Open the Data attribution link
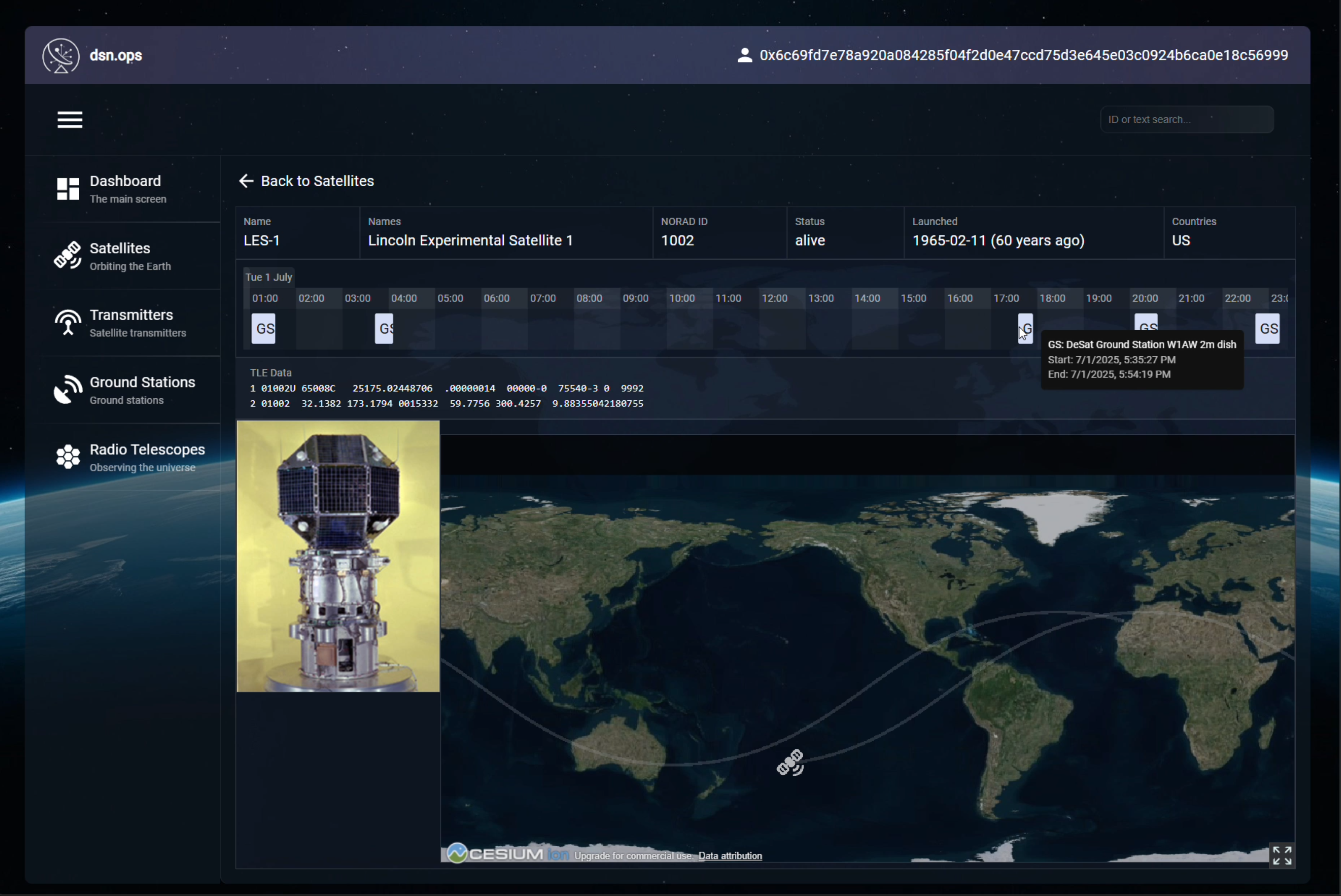This screenshot has width=1341, height=896. (730, 855)
